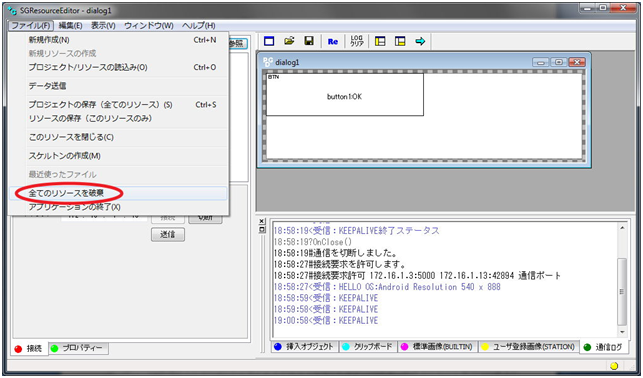Click the dialog1 child window title icon

click(x=268, y=62)
